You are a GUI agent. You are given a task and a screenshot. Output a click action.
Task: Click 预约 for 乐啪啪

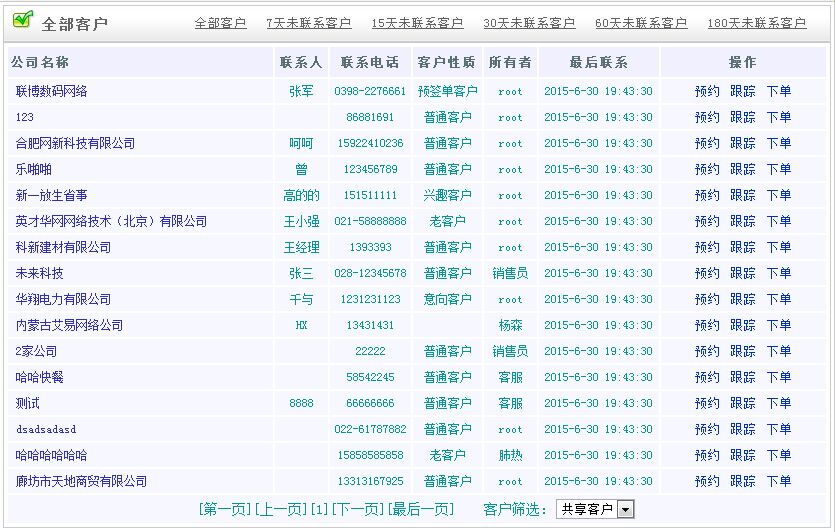click(707, 169)
